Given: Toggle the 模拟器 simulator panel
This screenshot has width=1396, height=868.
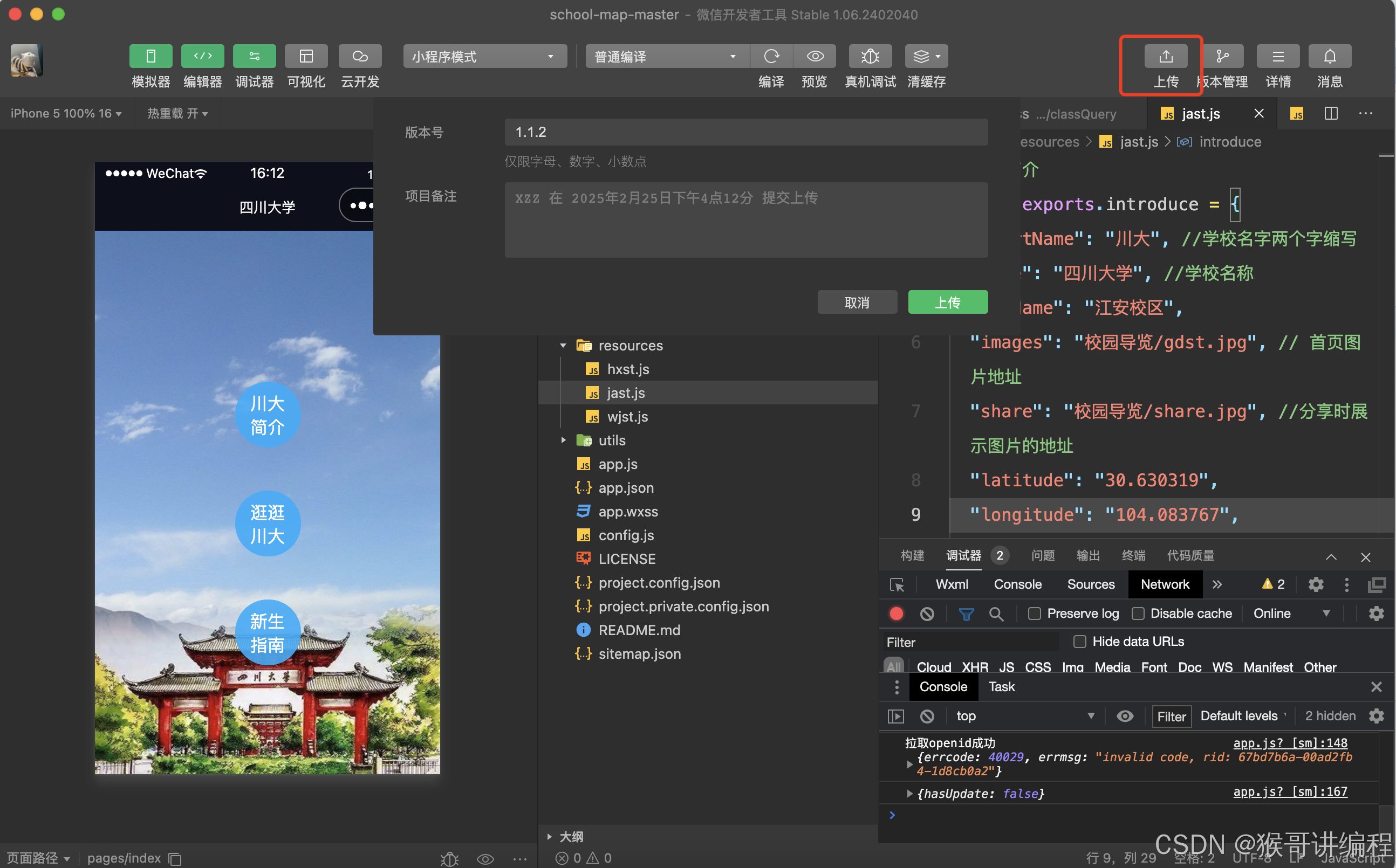Looking at the screenshot, I should coord(150,56).
